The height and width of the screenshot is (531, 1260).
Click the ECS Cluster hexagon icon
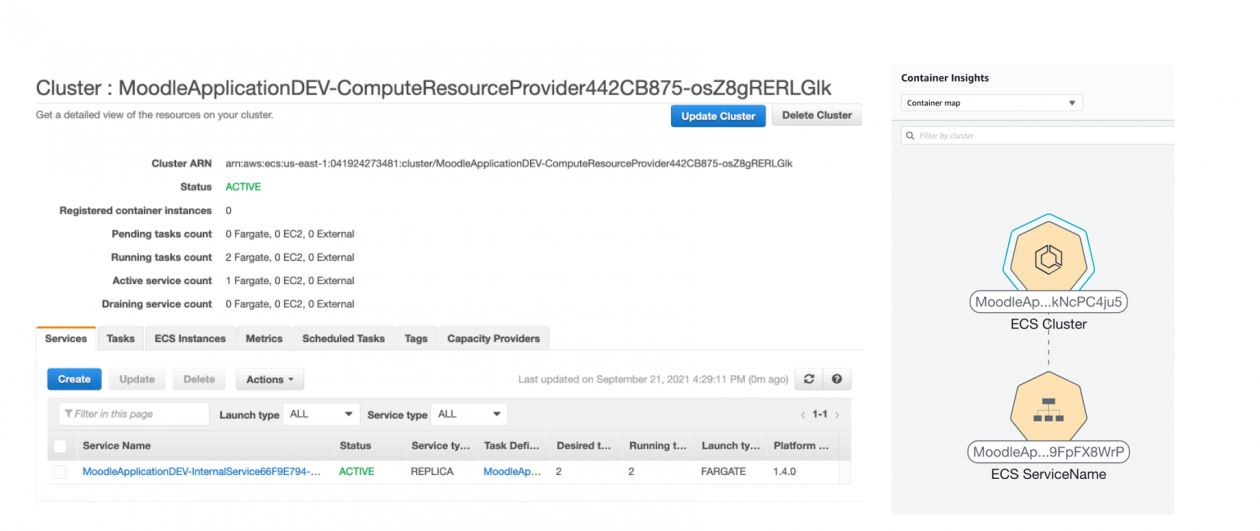1050,258
